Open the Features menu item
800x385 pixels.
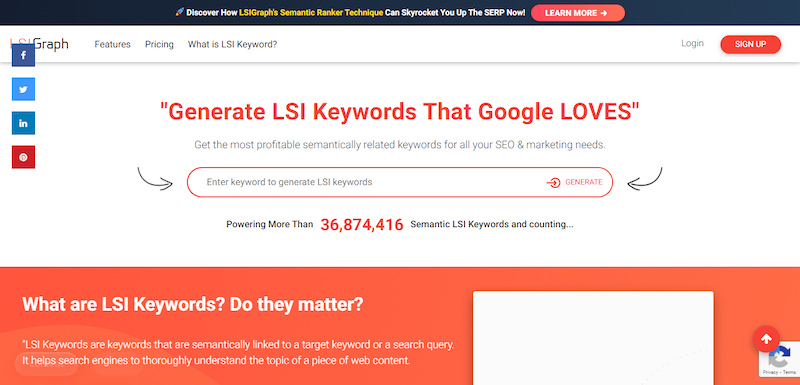112,44
